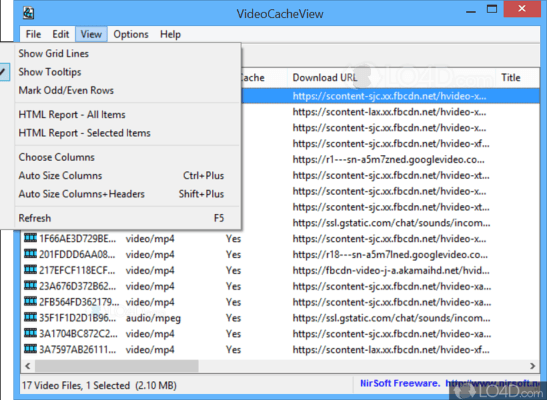Select the highlighted scontent-sjc URL row
This screenshot has height=400, width=547.
[390, 96]
